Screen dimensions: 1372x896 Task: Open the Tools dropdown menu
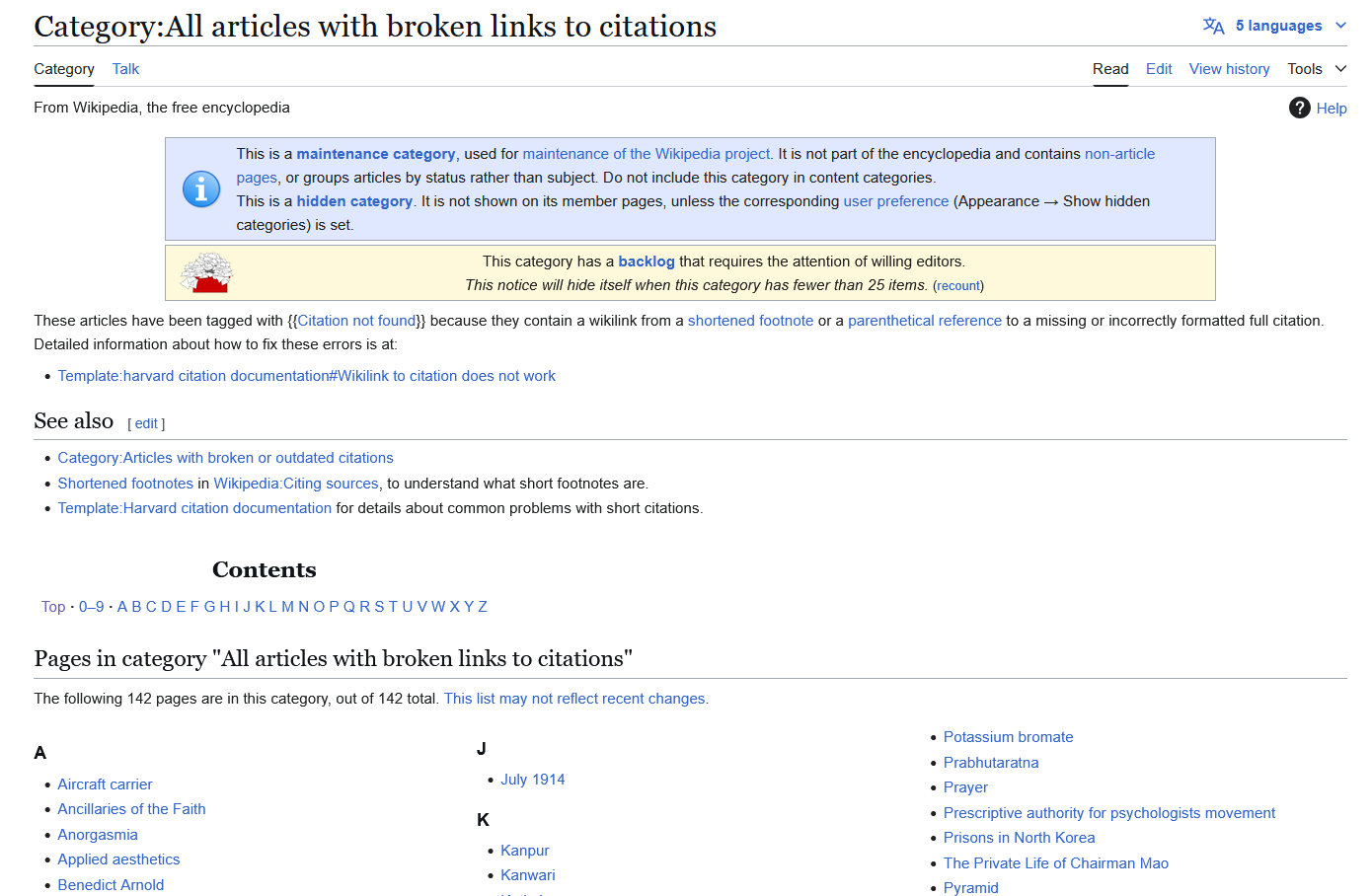tap(1316, 69)
